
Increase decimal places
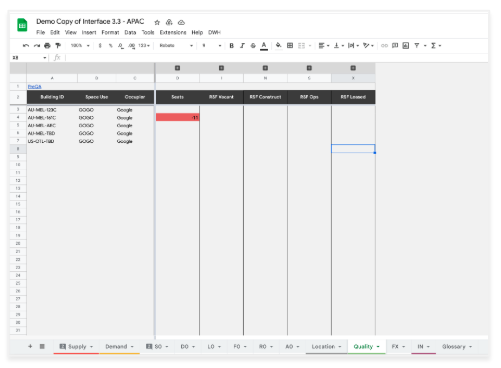(x=131, y=46)
